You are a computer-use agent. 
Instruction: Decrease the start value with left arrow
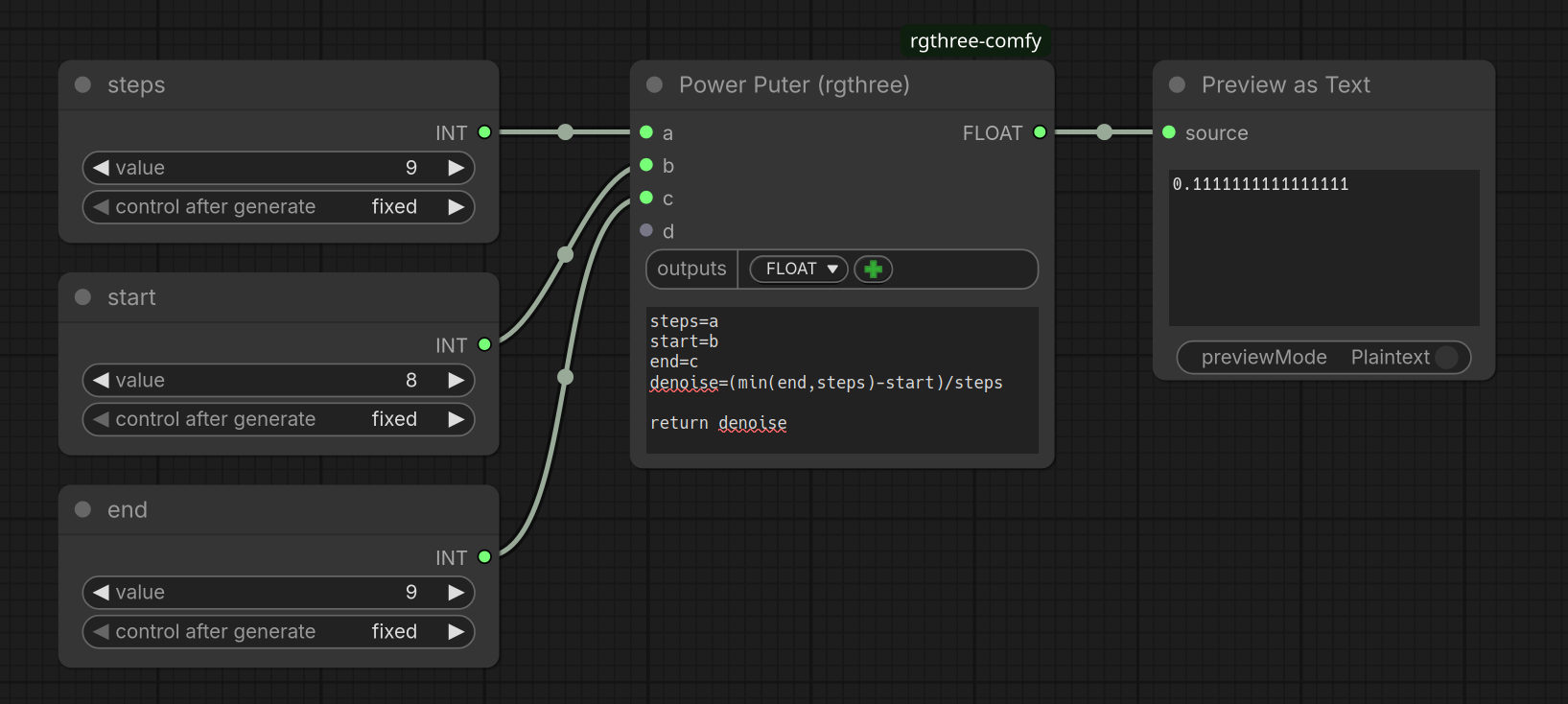point(101,381)
